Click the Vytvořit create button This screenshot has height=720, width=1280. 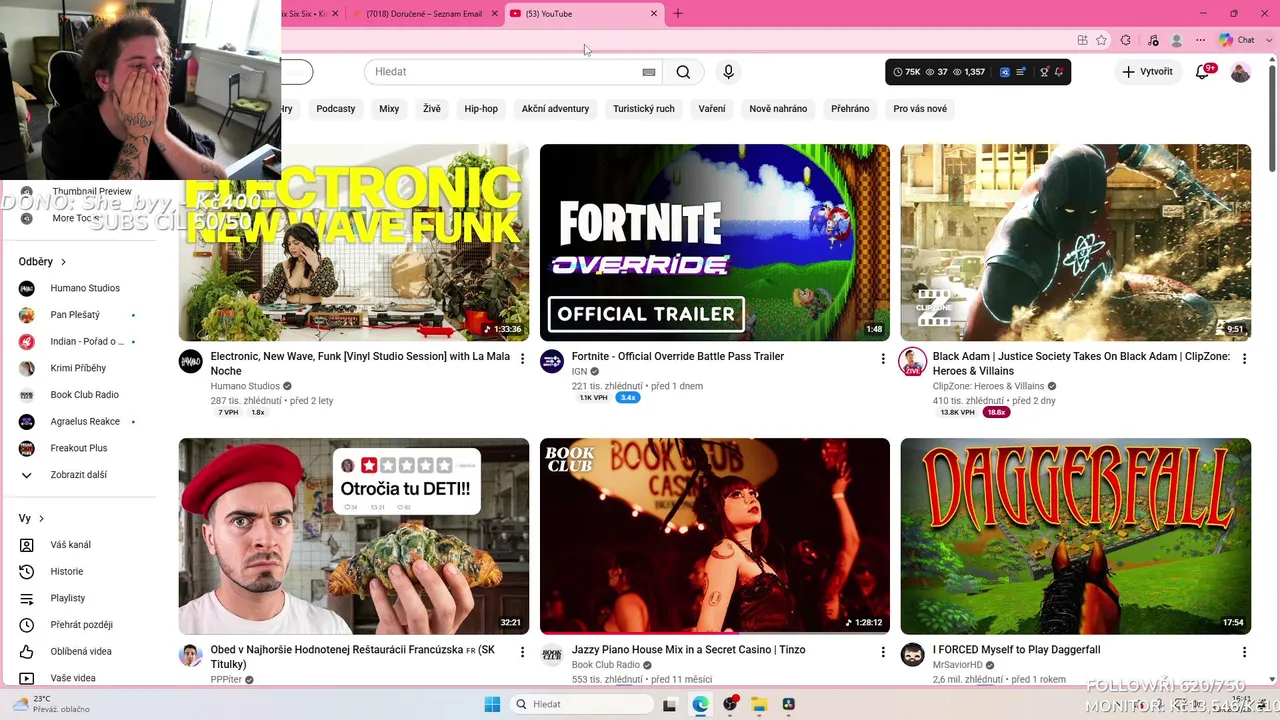pos(1147,72)
